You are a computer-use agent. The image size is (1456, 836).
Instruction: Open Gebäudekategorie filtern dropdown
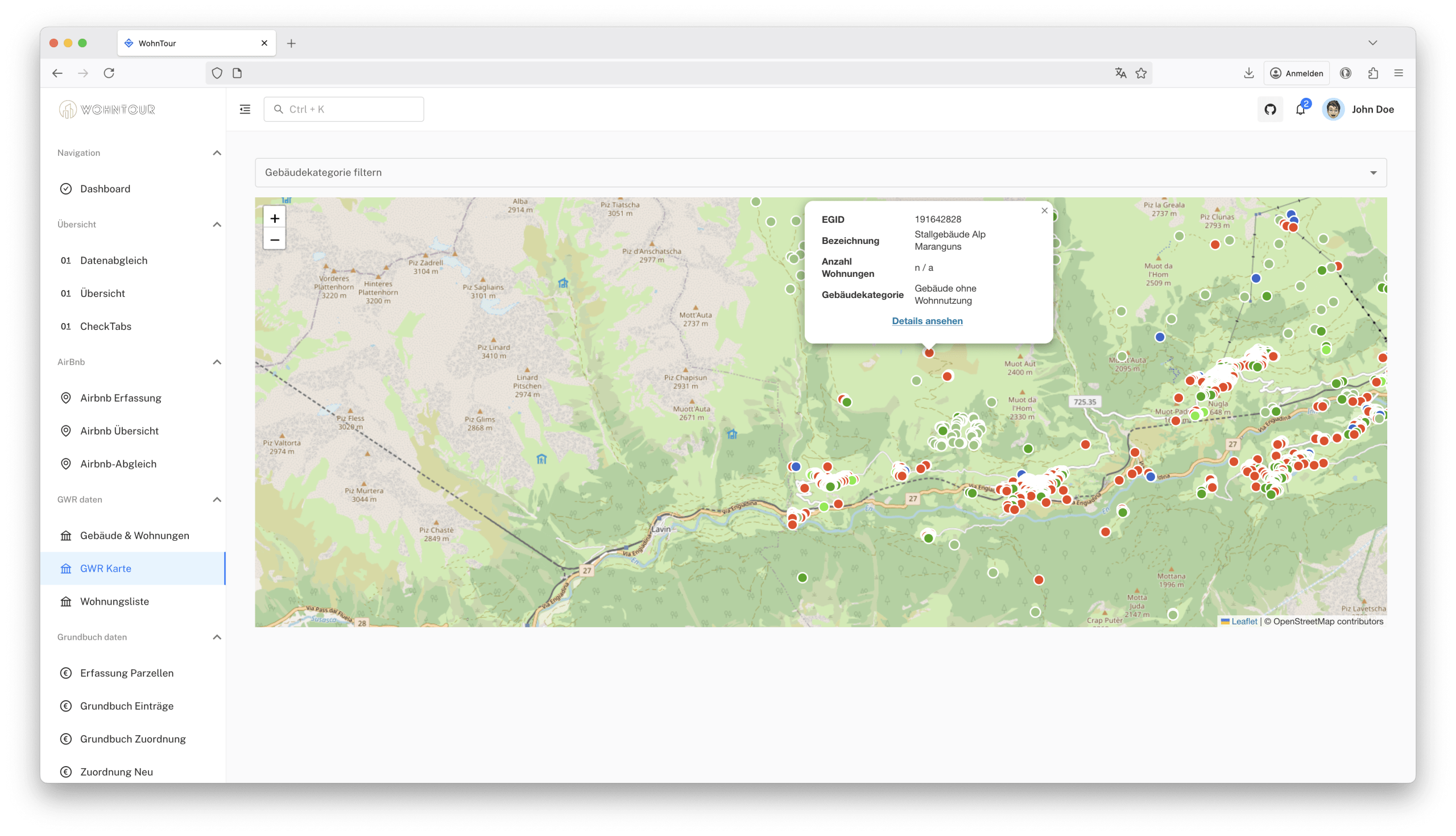(821, 172)
